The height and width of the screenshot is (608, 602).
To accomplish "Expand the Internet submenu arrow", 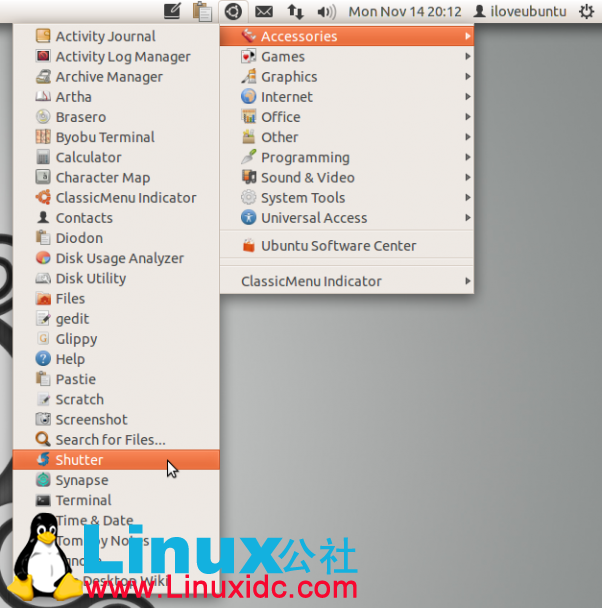I will pyautogui.click(x=467, y=97).
